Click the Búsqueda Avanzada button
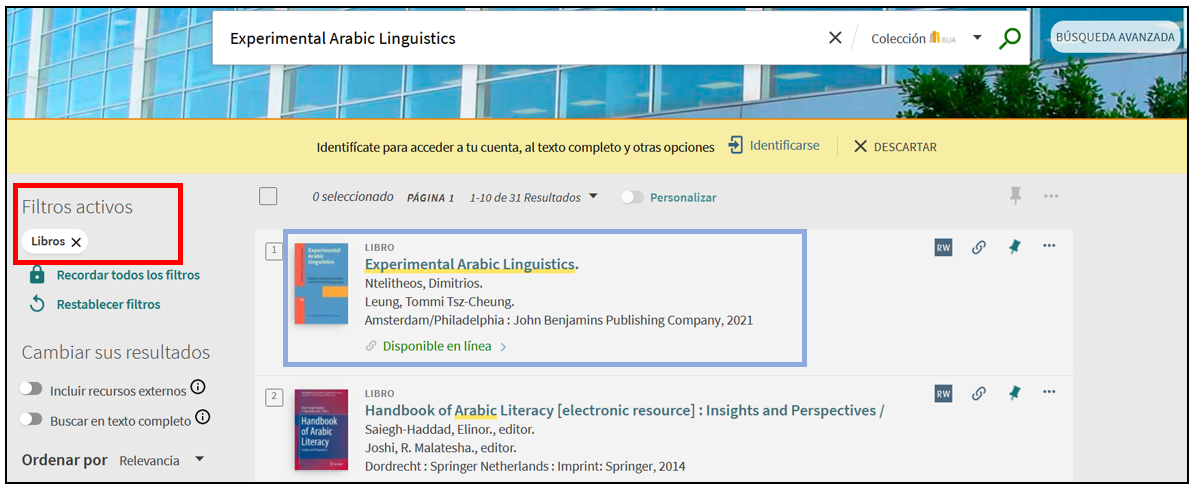This screenshot has width=1193, height=487. (x=1115, y=37)
